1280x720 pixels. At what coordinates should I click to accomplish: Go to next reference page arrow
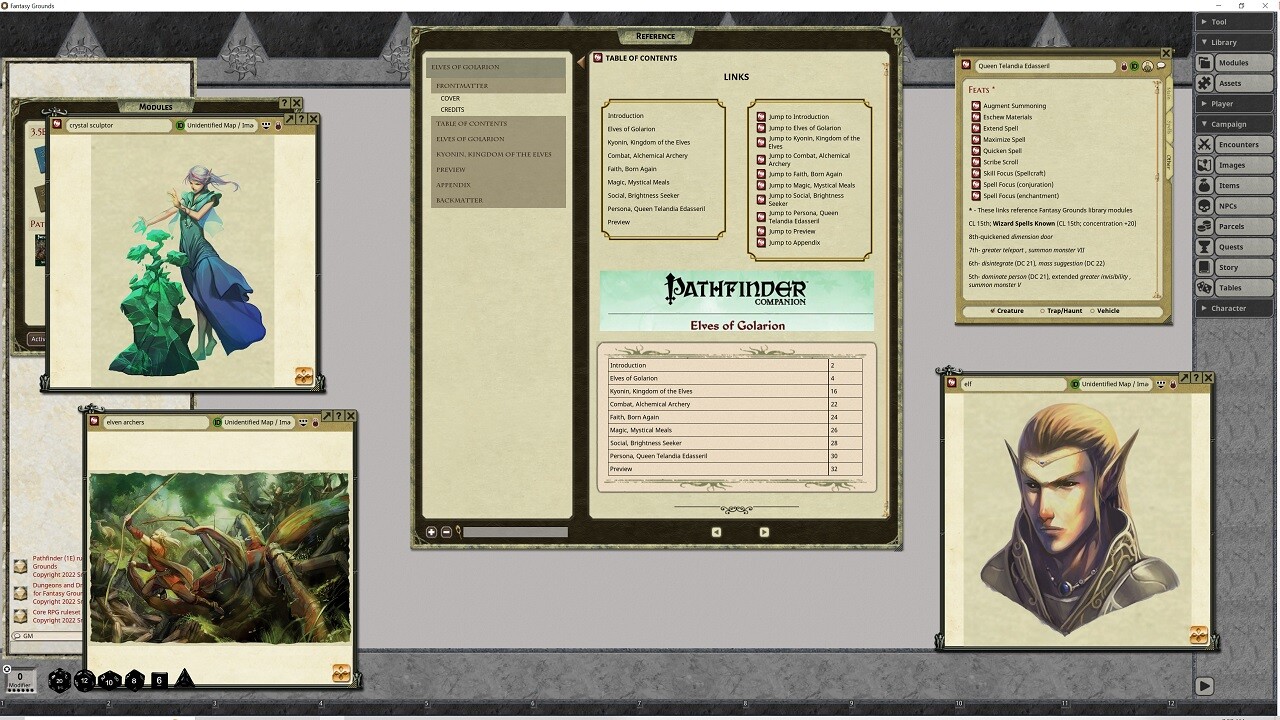764,532
